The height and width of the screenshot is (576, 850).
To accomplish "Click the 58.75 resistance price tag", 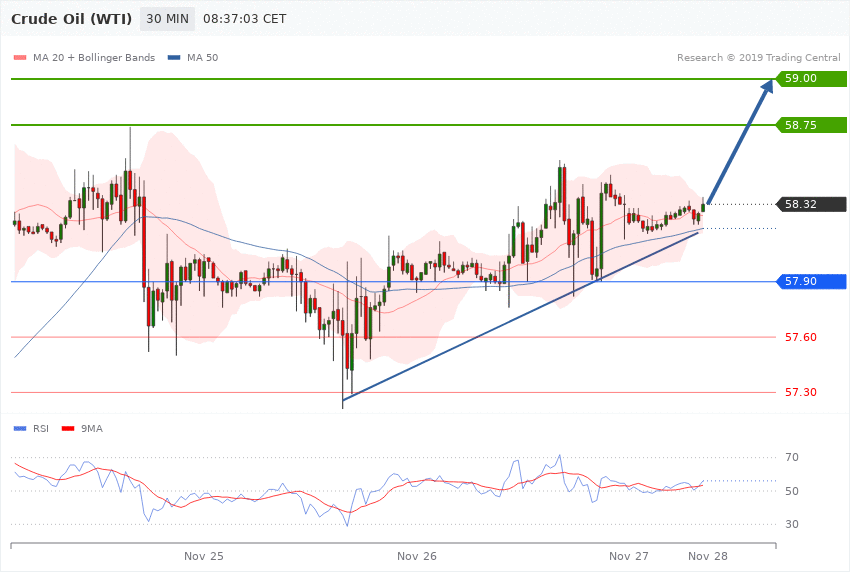I will click(x=811, y=125).
